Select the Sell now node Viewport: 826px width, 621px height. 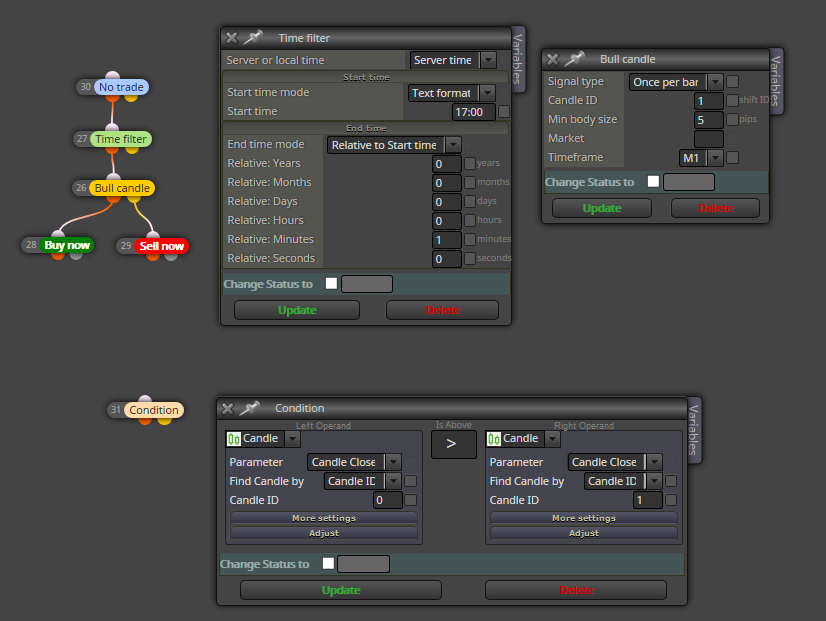click(161, 246)
